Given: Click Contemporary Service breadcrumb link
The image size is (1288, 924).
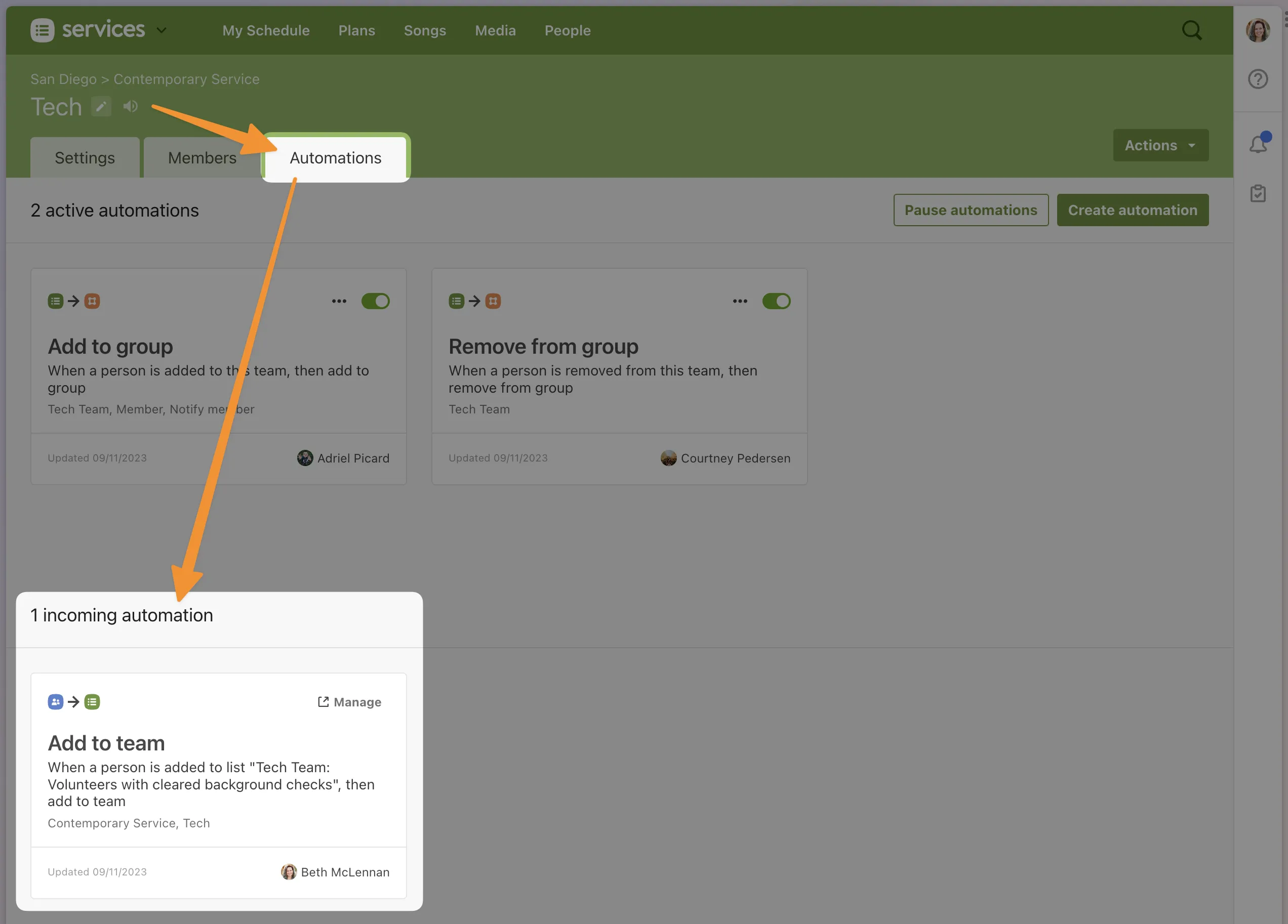Looking at the screenshot, I should tap(186, 79).
